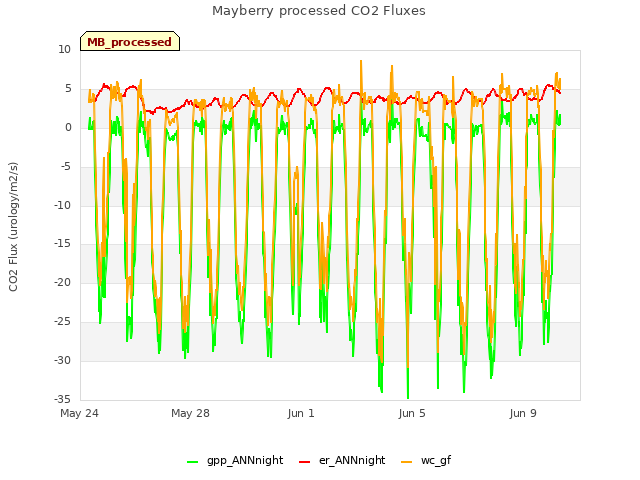Click the Jun 5 x-axis label
640x480 pixels.
click(x=412, y=413)
